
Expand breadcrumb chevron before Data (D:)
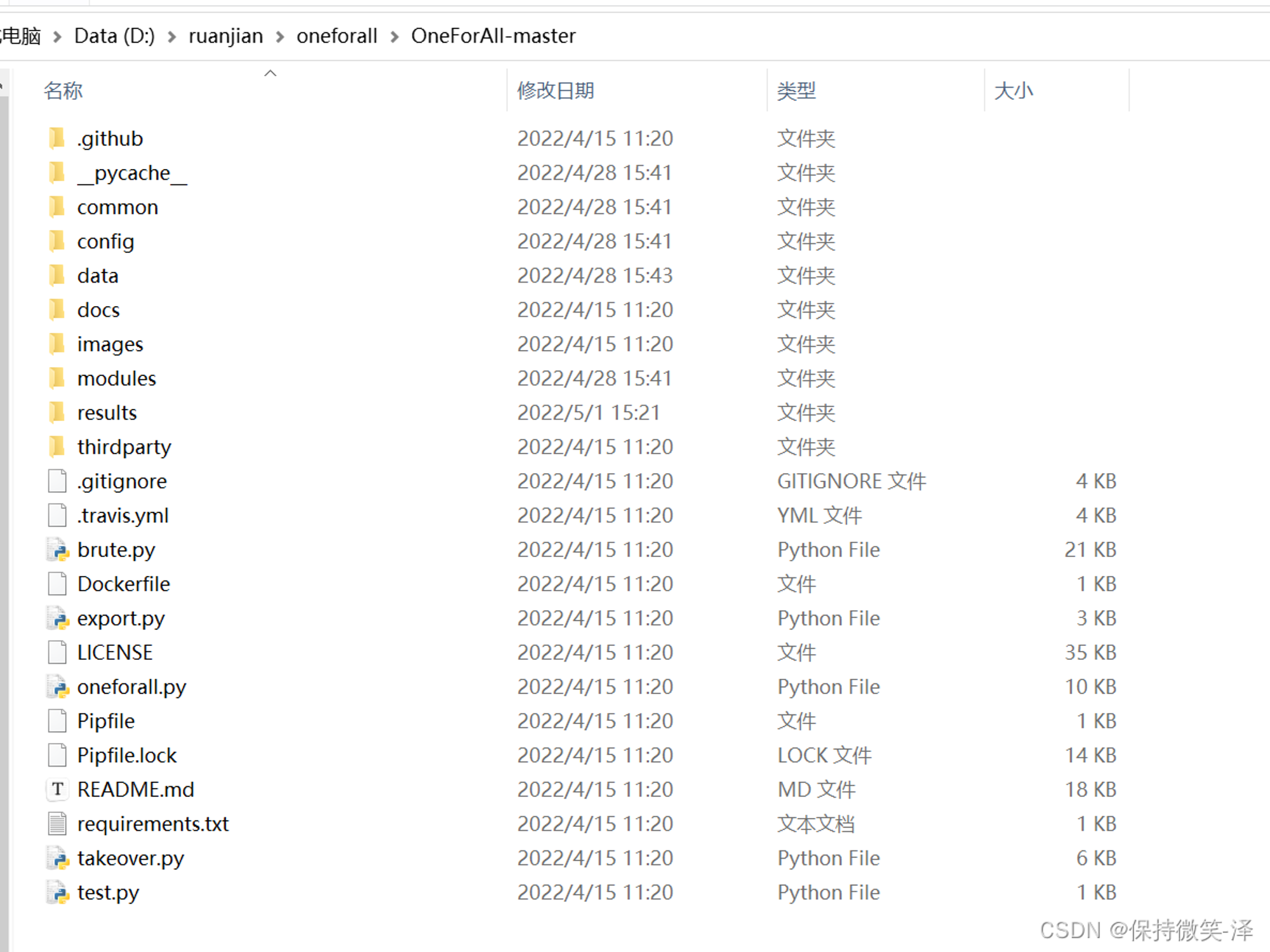click(57, 37)
